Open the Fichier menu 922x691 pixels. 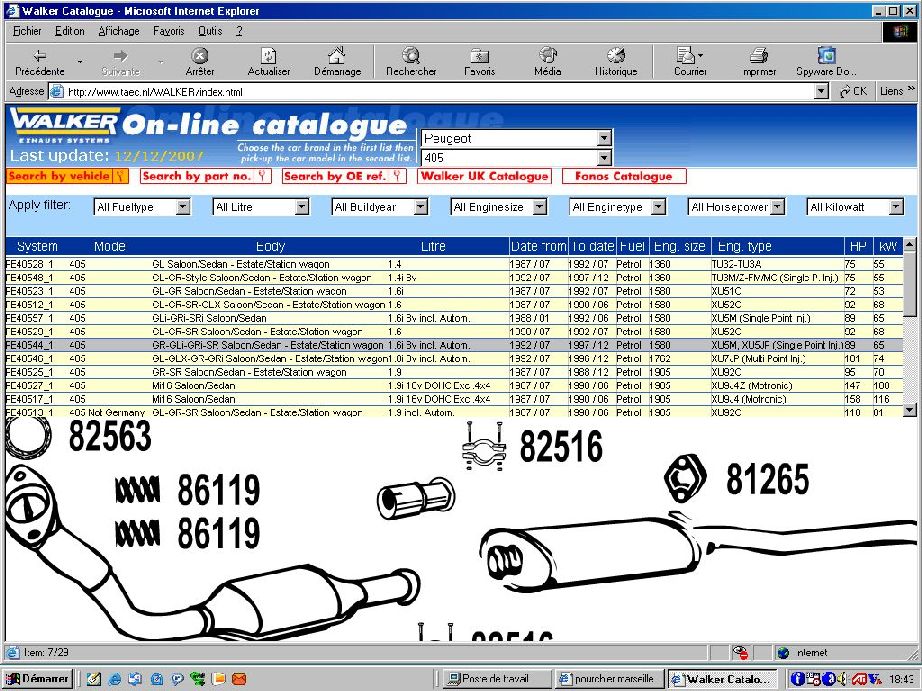pos(27,31)
